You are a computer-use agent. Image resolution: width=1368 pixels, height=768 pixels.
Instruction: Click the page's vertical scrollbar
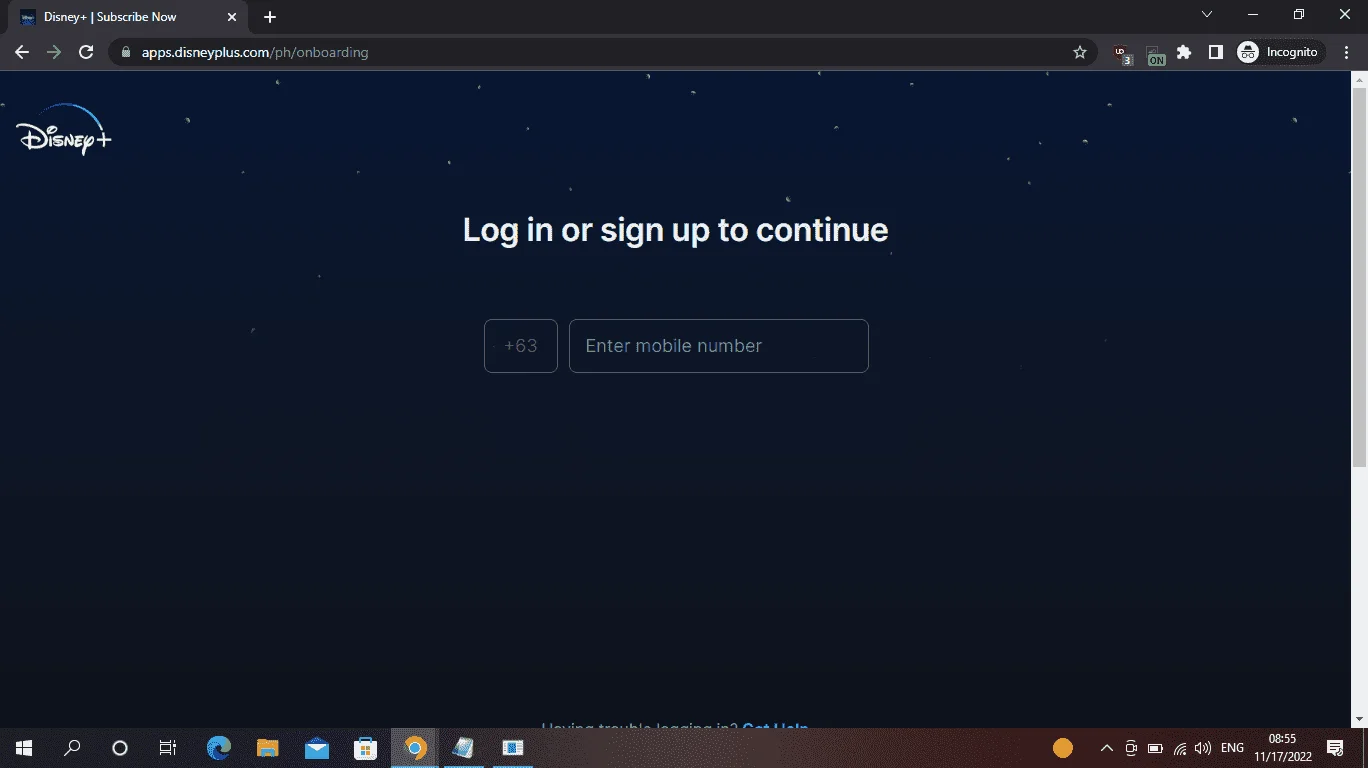click(x=1359, y=276)
